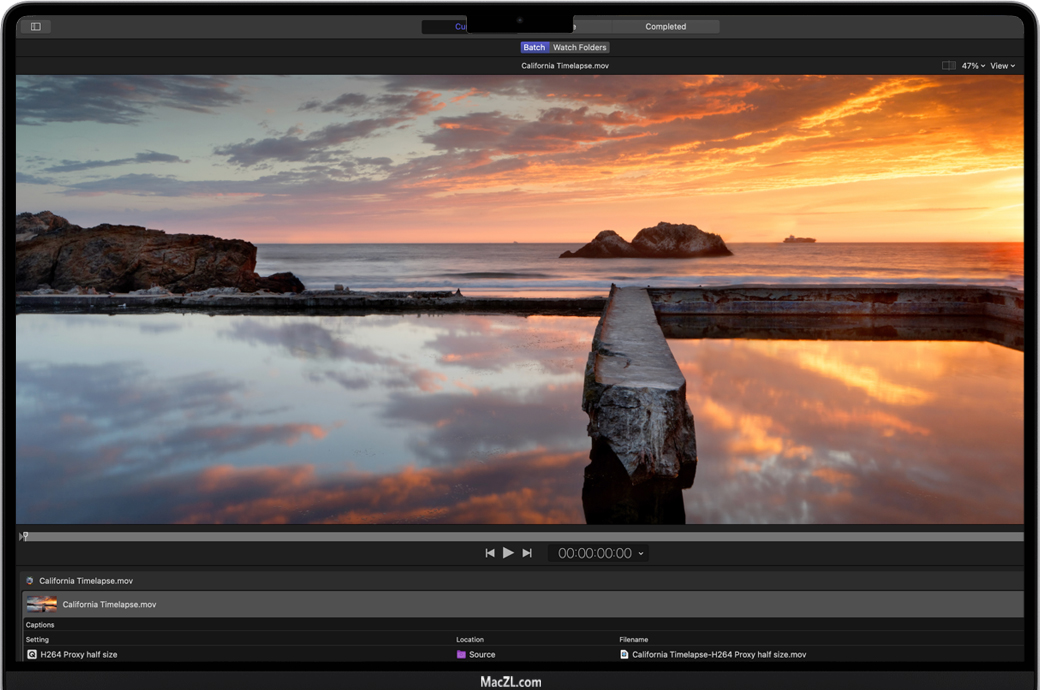
Task: Open the View dropdown menu
Action: [x=1002, y=66]
